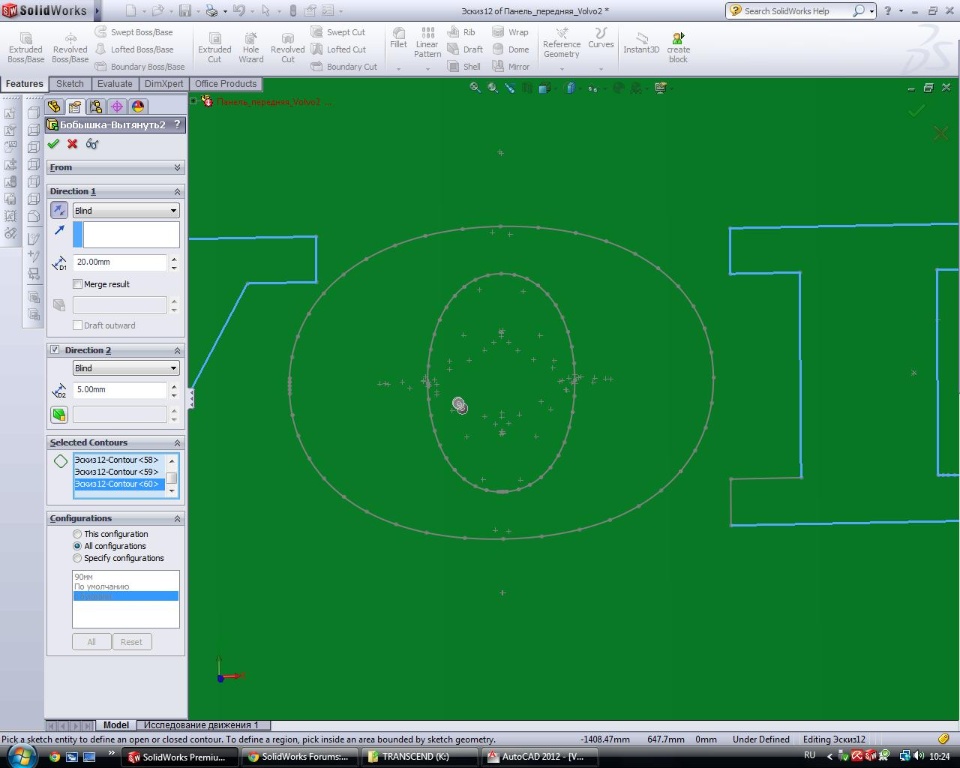
Task: Open the Исследование движения 1 tab
Action: click(201, 725)
